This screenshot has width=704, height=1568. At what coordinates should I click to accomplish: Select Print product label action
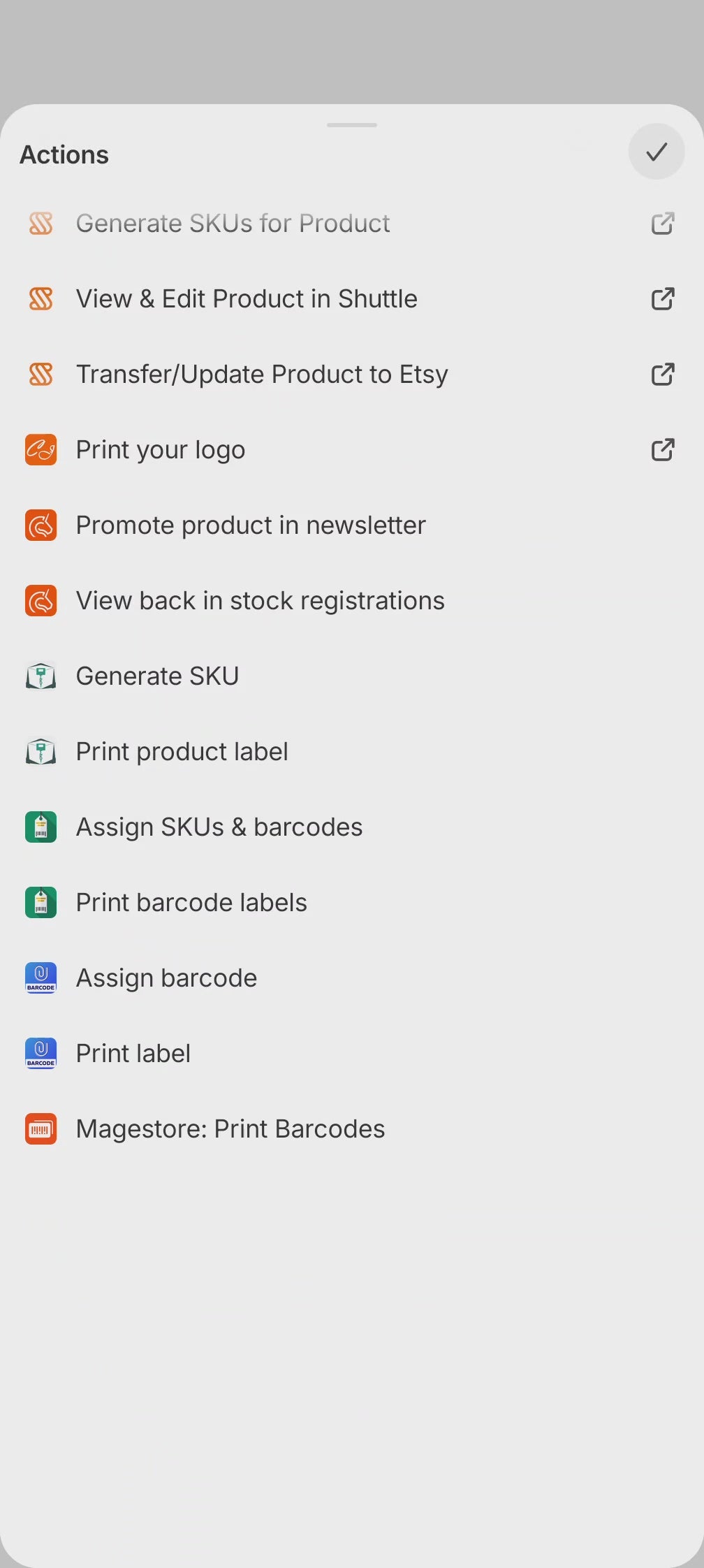coord(182,752)
